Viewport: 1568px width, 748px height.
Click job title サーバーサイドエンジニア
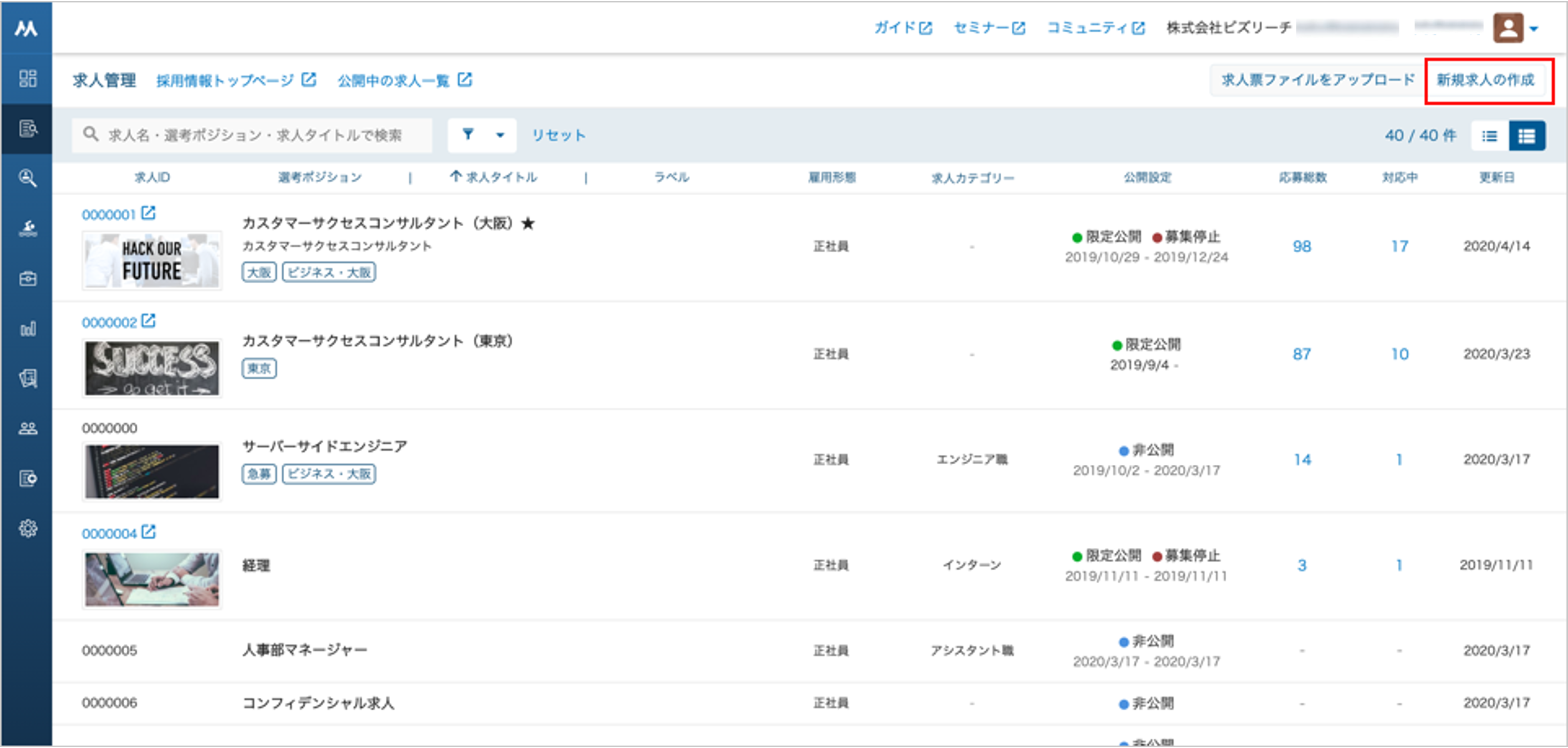tap(325, 446)
